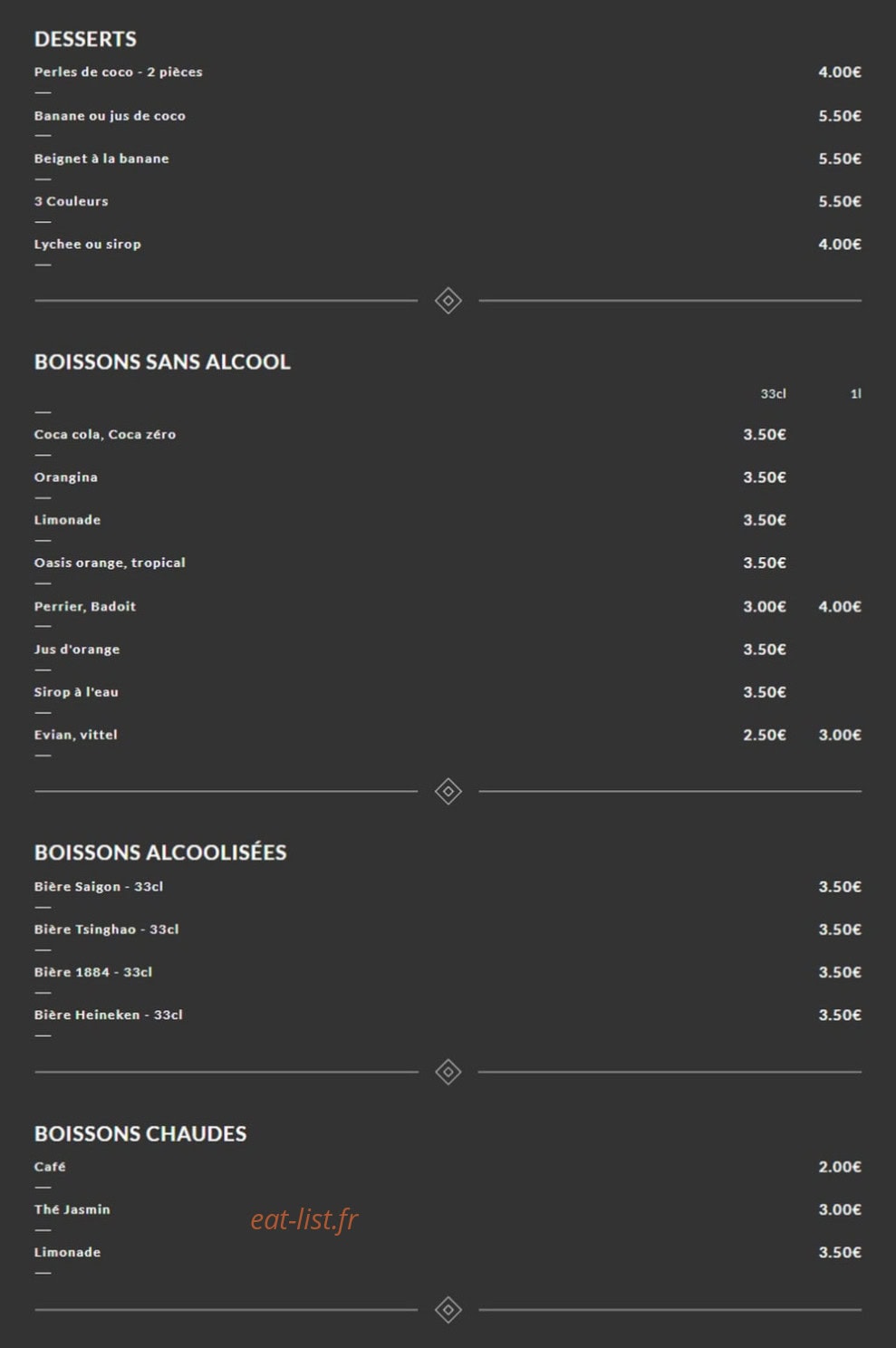The image size is (896, 1348).
Task: Select the 3 Couleurs dessert
Action: [71, 201]
